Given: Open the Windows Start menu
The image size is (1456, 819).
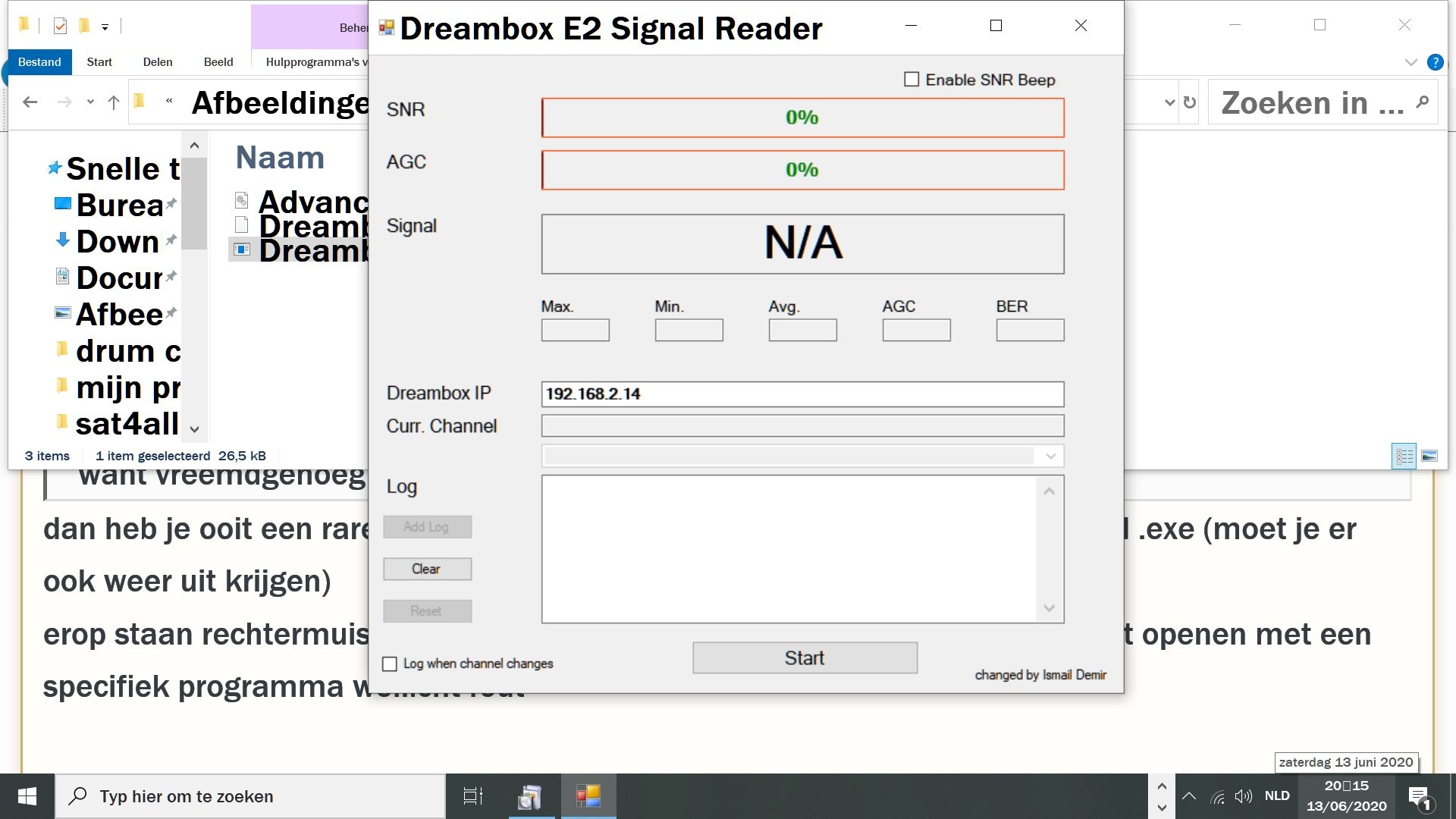Looking at the screenshot, I should coord(27,796).
